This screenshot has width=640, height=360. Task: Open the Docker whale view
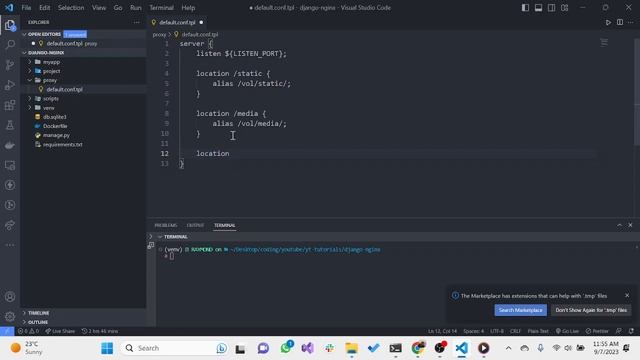(x=10, y=145)
